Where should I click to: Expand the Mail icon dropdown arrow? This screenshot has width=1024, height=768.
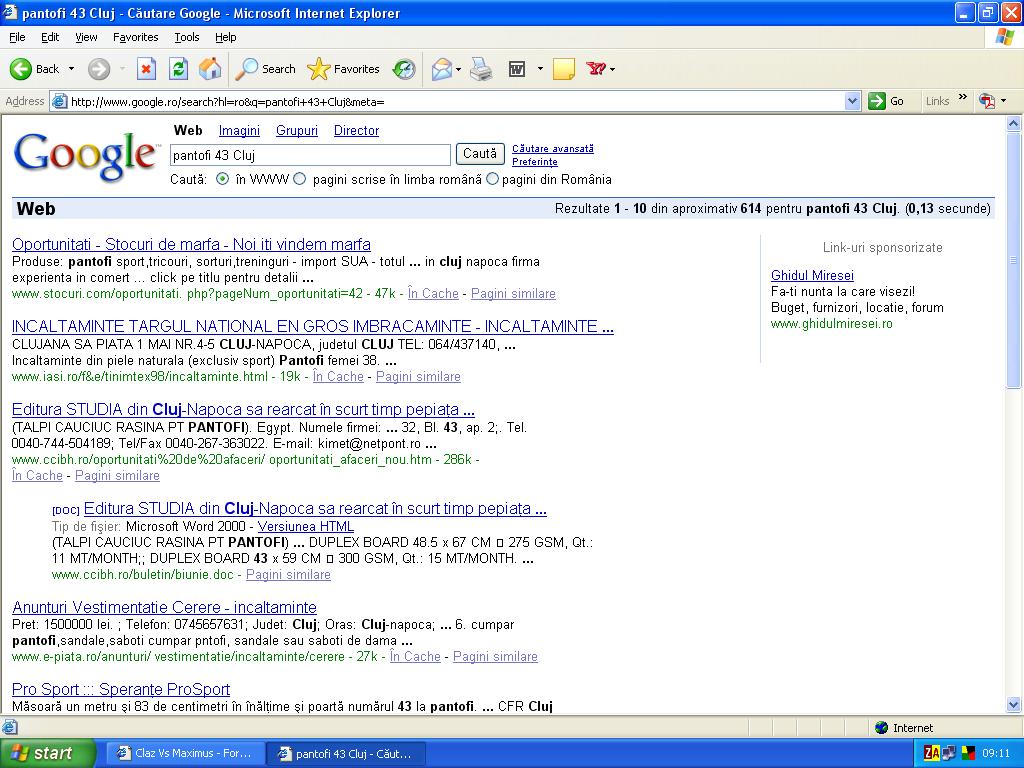tap(458, 69)
